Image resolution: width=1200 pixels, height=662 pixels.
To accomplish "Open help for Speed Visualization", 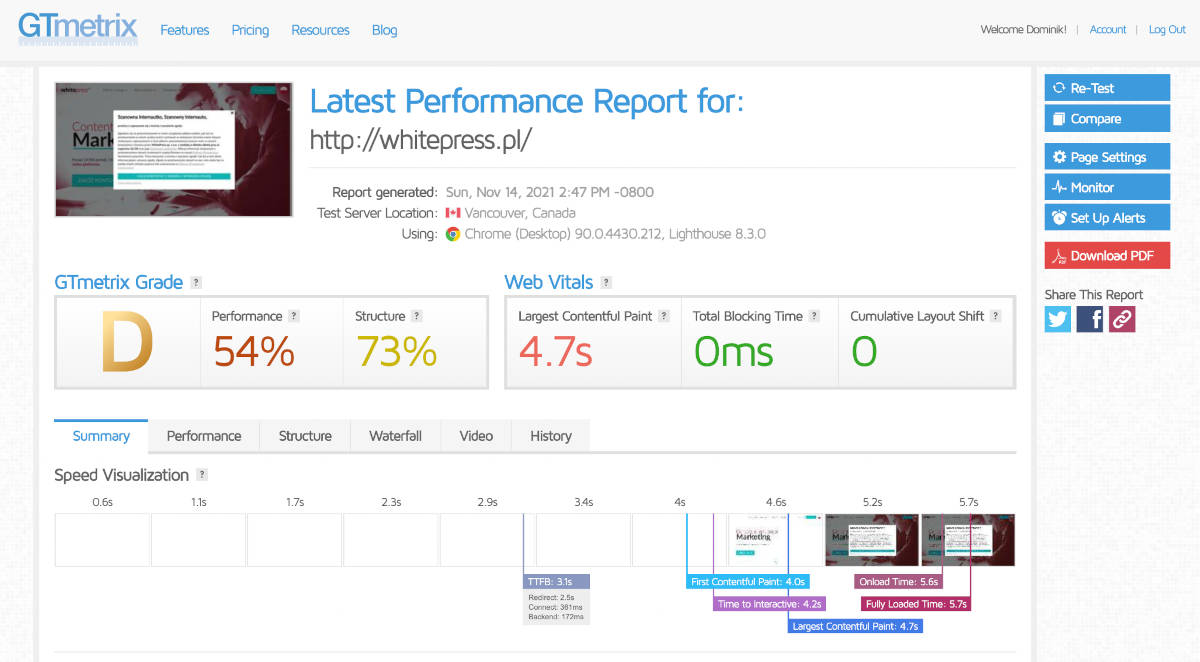I will click(x=202, y=475).
